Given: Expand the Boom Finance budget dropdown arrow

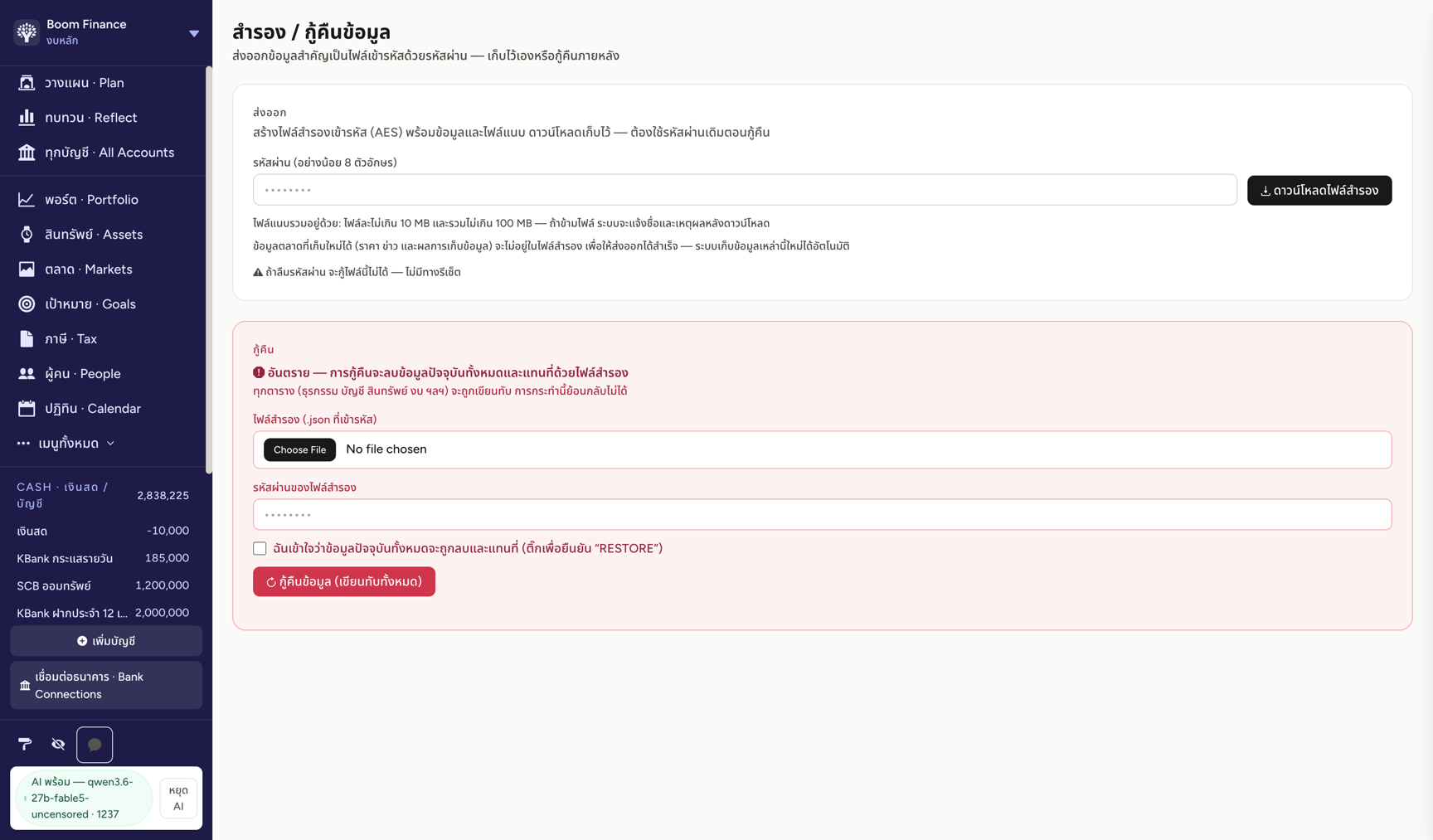Looking at the screenshot, I should (194, 34).
